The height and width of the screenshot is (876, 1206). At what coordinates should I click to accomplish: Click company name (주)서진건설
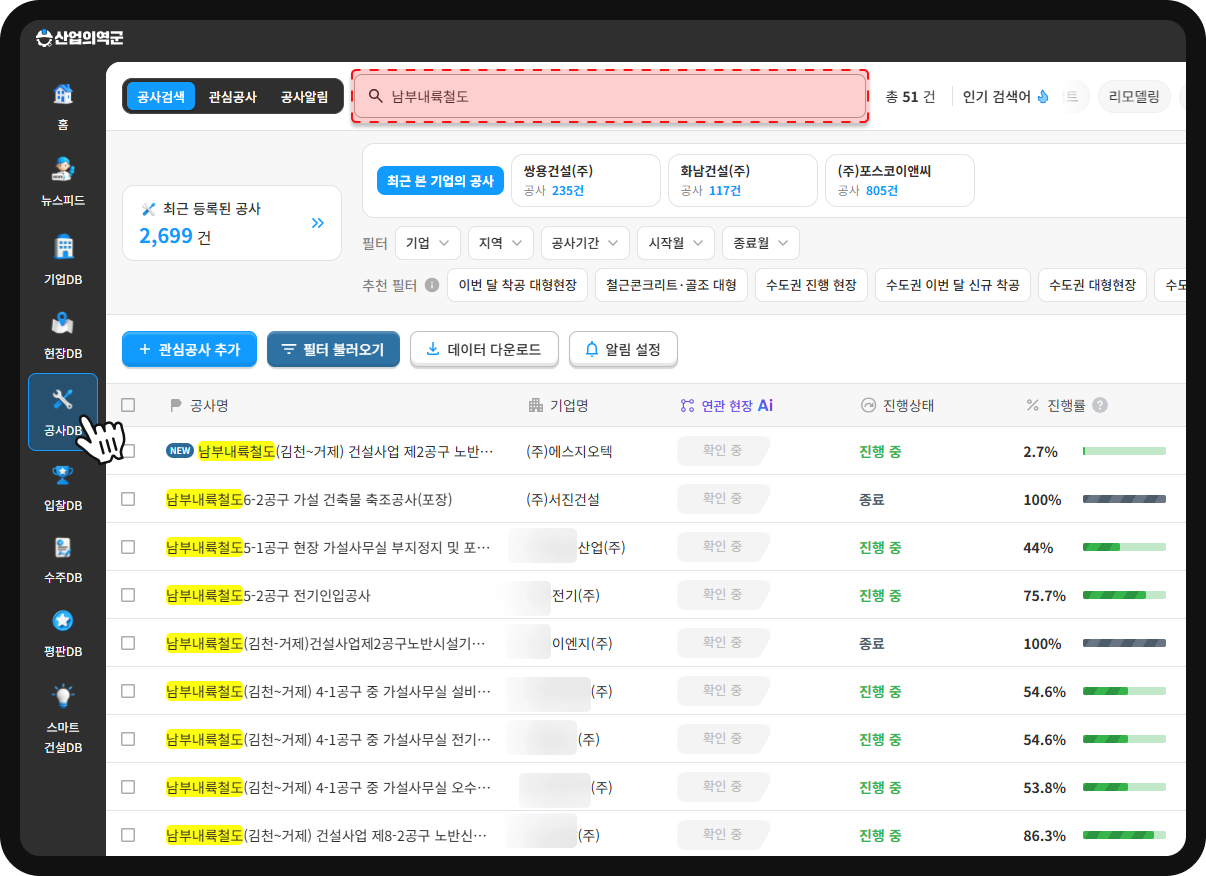[563, 499]
